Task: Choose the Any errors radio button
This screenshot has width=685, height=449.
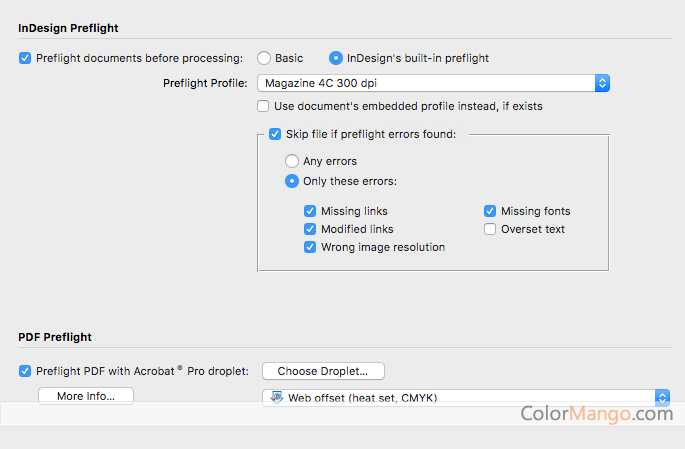Action: pos(292,161)
